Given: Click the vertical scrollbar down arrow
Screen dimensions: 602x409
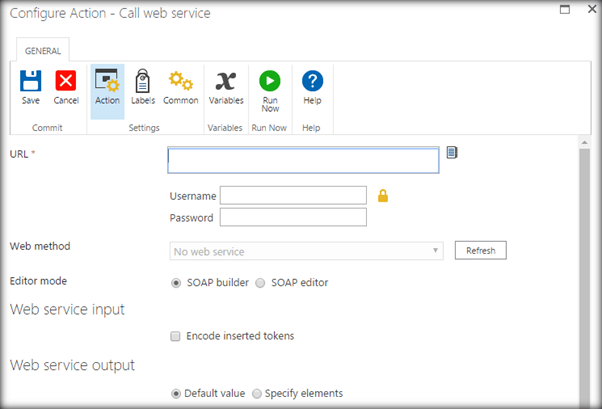Looking at the screenshot, I should 584,402.
